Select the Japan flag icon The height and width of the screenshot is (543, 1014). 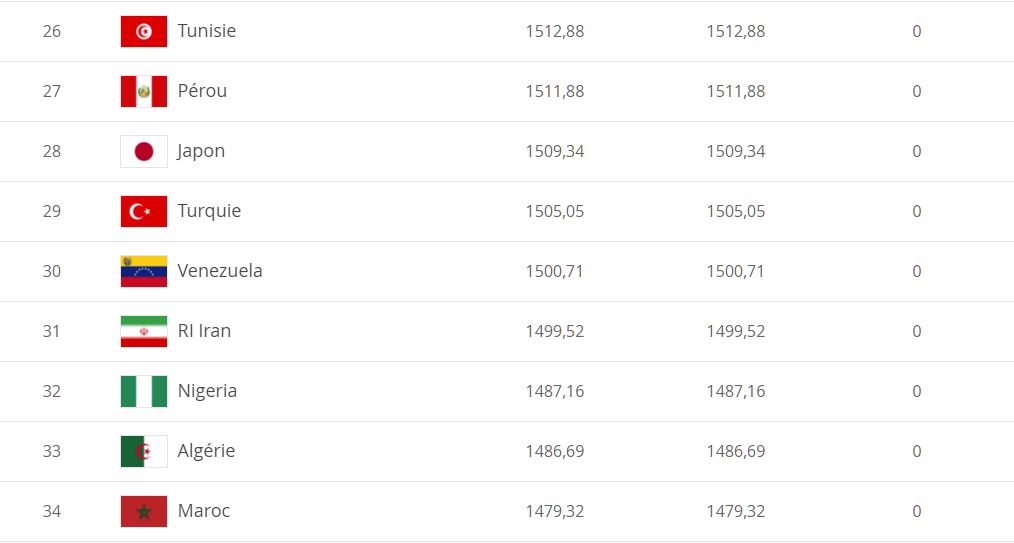[x=144, y=151]
